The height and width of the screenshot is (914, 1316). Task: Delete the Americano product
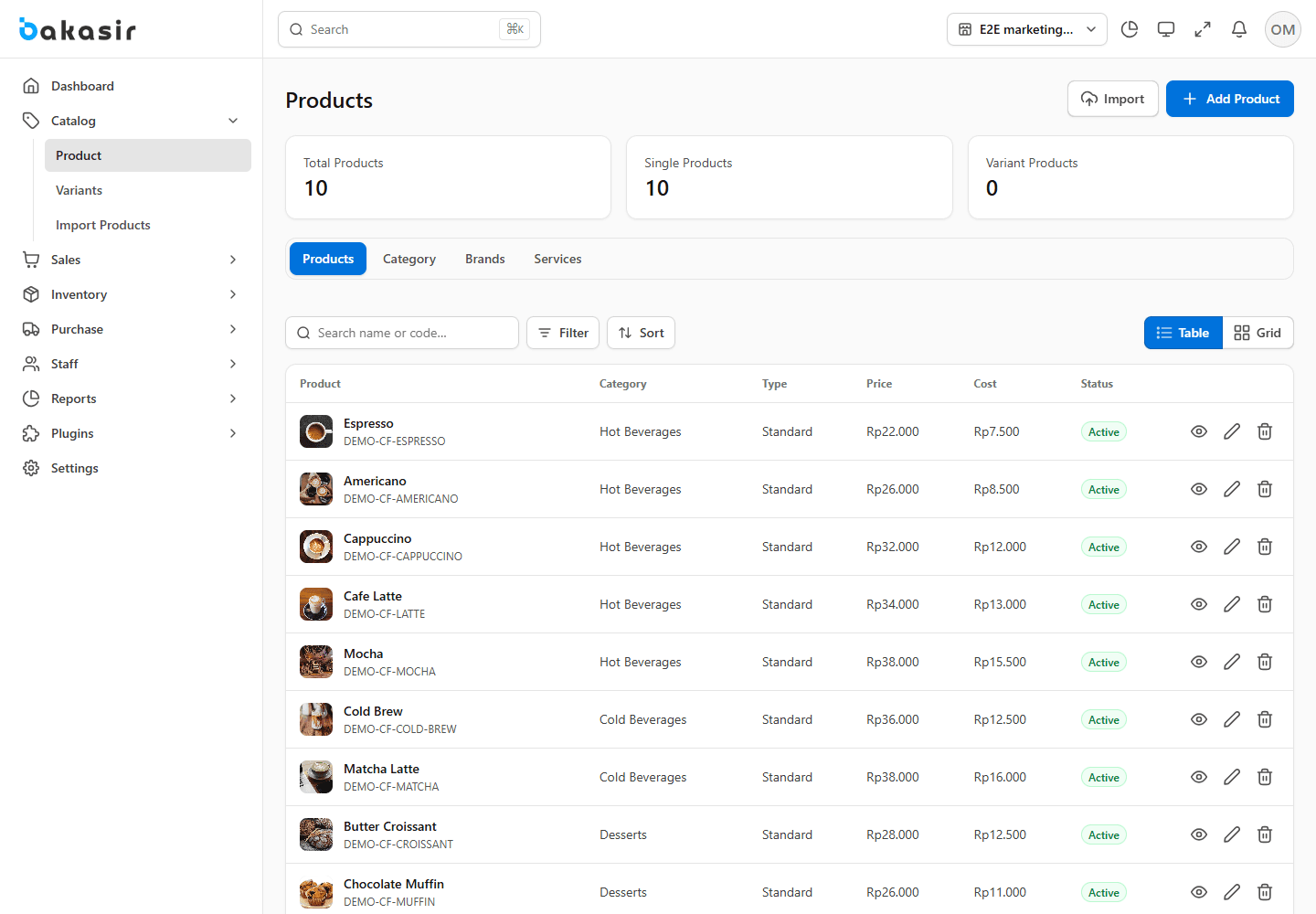tap(1265, 489)
